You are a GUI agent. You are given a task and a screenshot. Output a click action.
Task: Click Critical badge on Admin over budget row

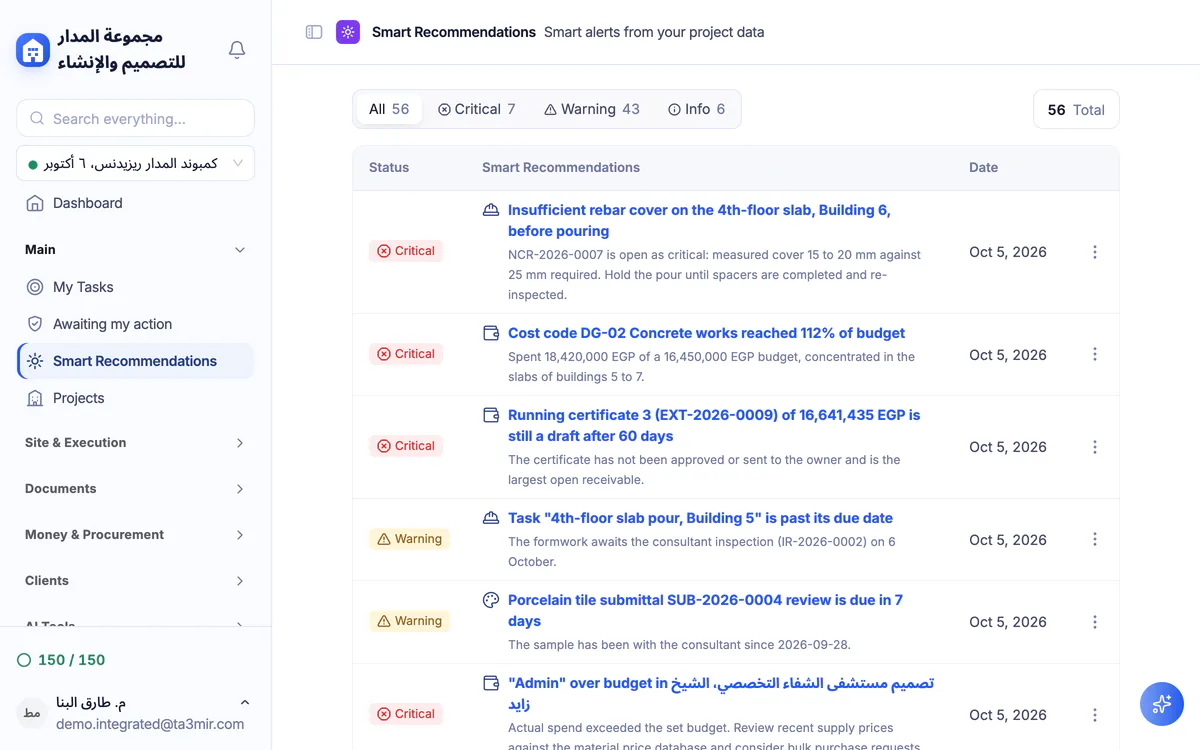point(406,714)
